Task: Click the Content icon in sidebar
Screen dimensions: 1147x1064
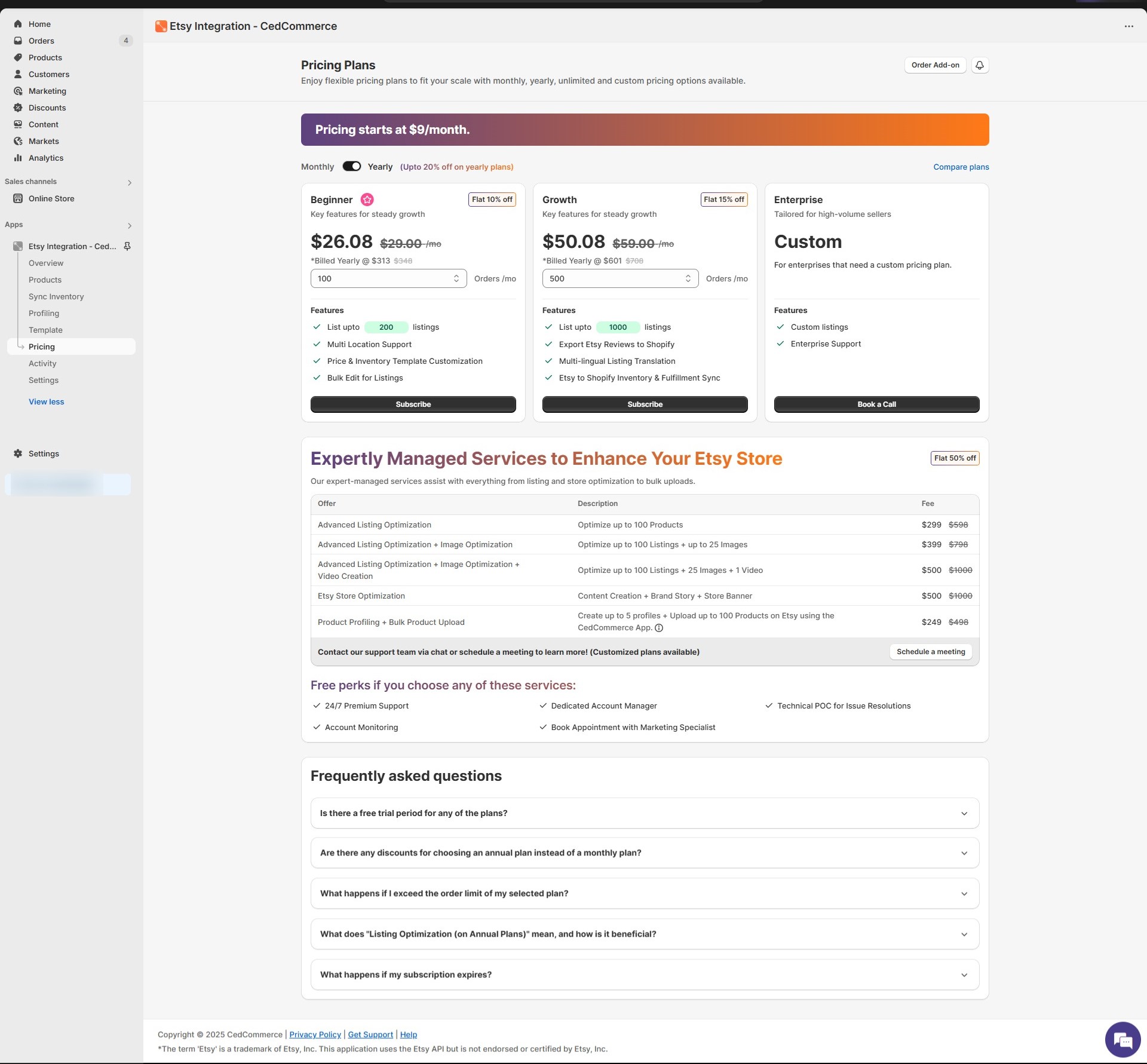Action: 18,124
